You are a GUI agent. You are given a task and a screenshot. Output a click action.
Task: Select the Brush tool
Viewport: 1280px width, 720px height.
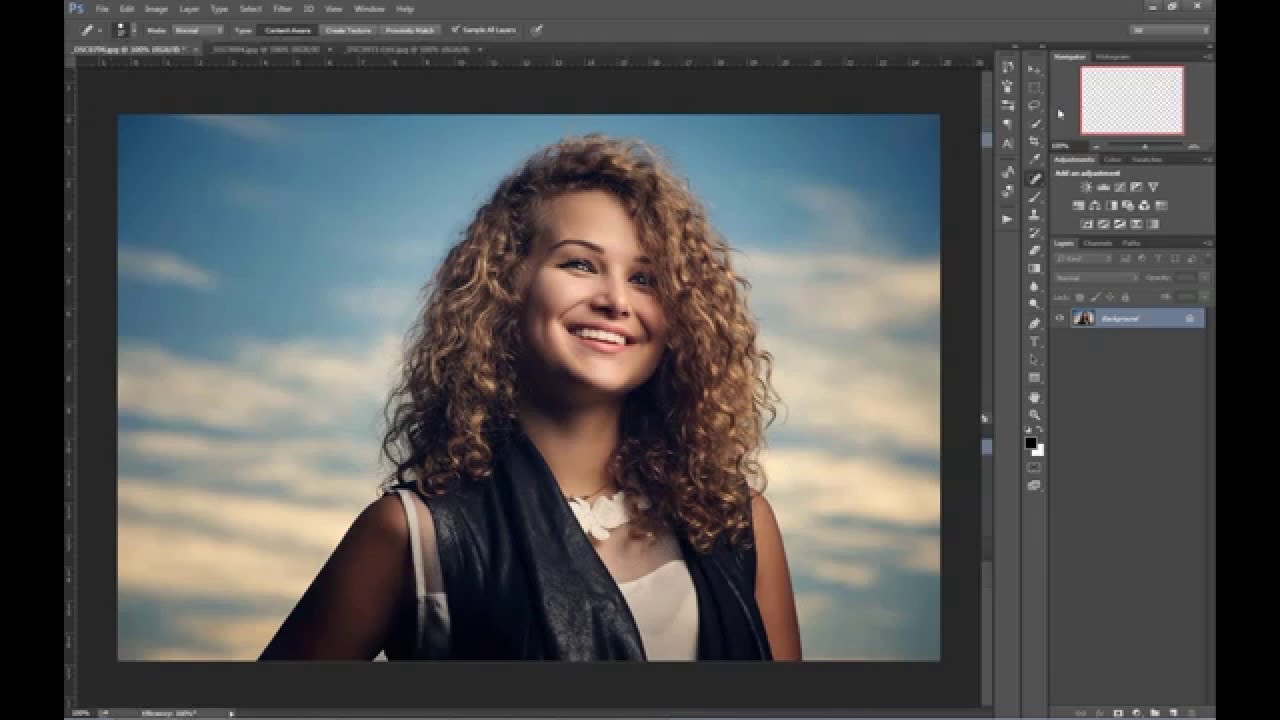(x=1035, y=197)
